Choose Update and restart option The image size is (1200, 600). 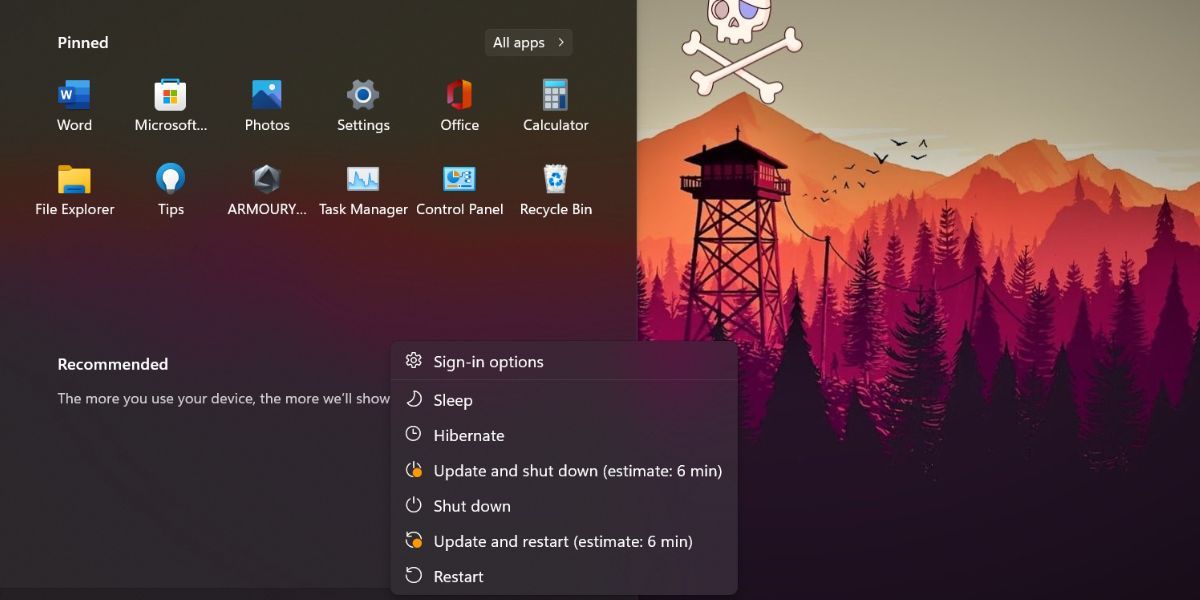(x=564, y=541)
